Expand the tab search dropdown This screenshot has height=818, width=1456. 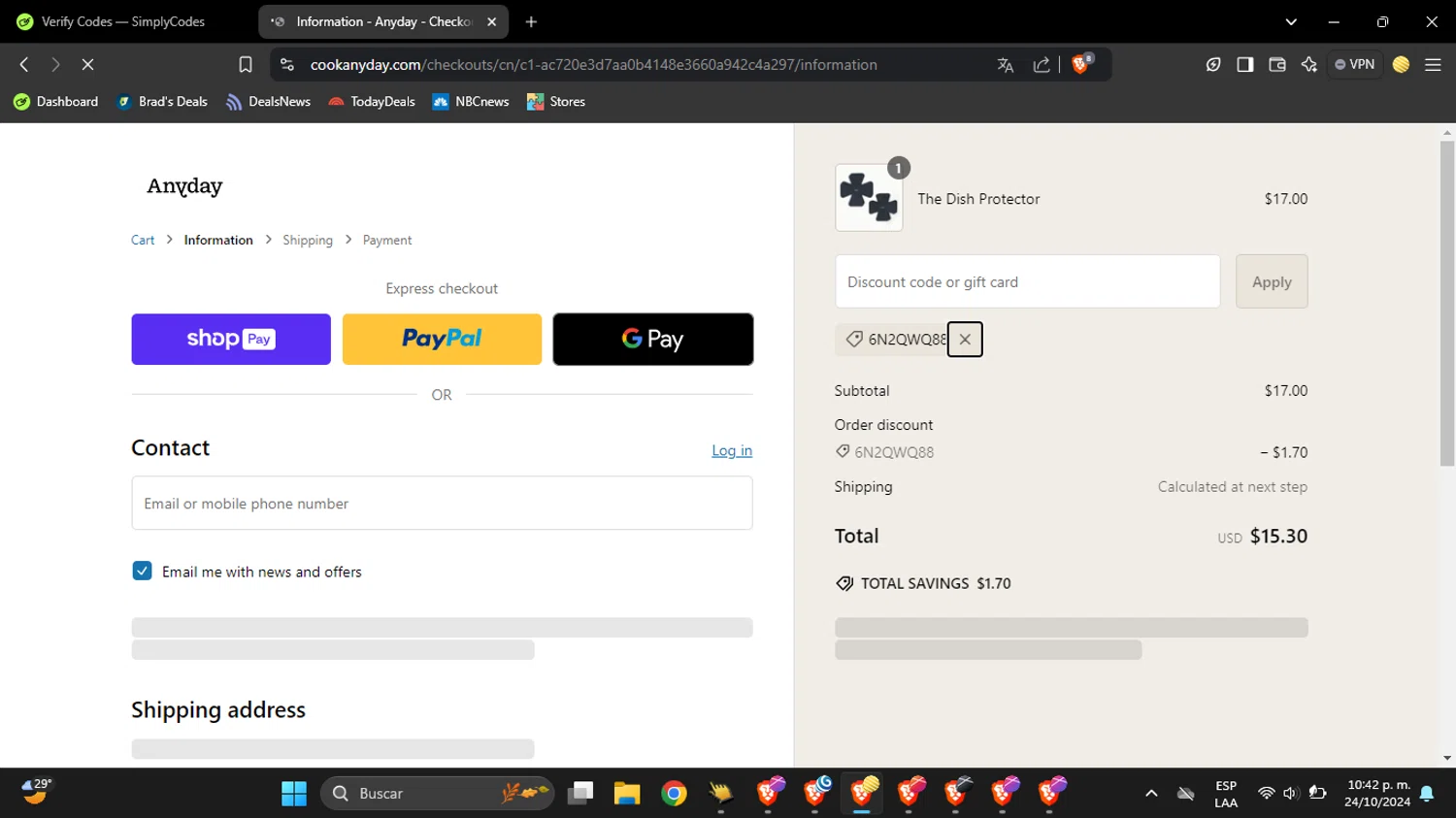pyautogui.click(x=1291, y=21)
